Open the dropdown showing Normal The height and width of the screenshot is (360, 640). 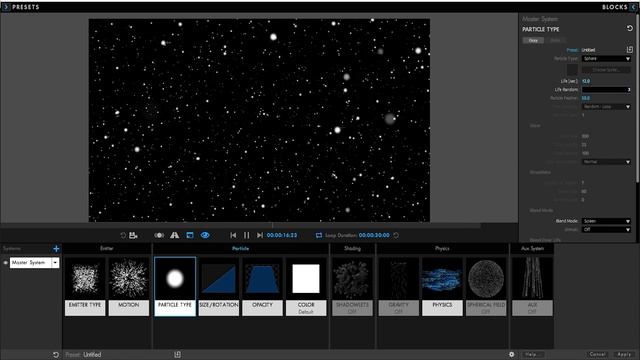coord(606,162)
